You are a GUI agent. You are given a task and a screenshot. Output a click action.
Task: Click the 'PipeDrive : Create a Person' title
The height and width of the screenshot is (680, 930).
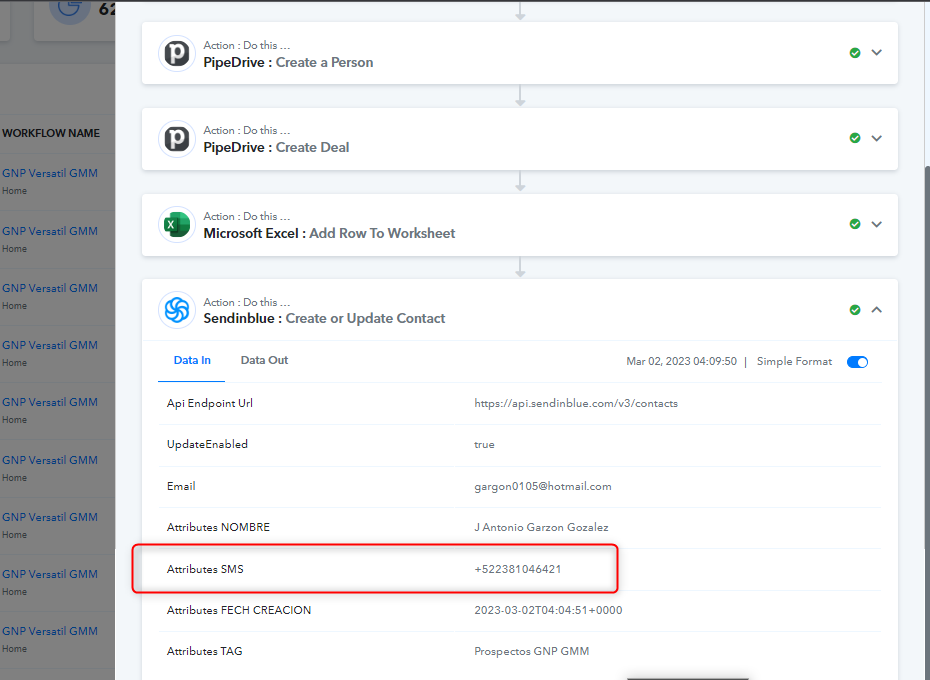pos(288,62)
